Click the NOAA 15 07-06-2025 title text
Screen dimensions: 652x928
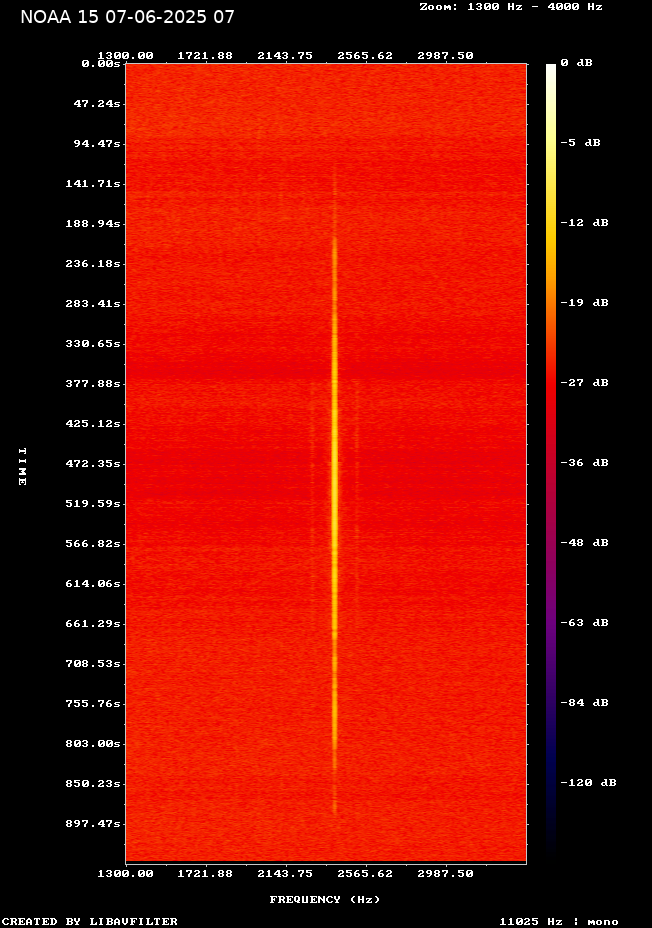127,17
